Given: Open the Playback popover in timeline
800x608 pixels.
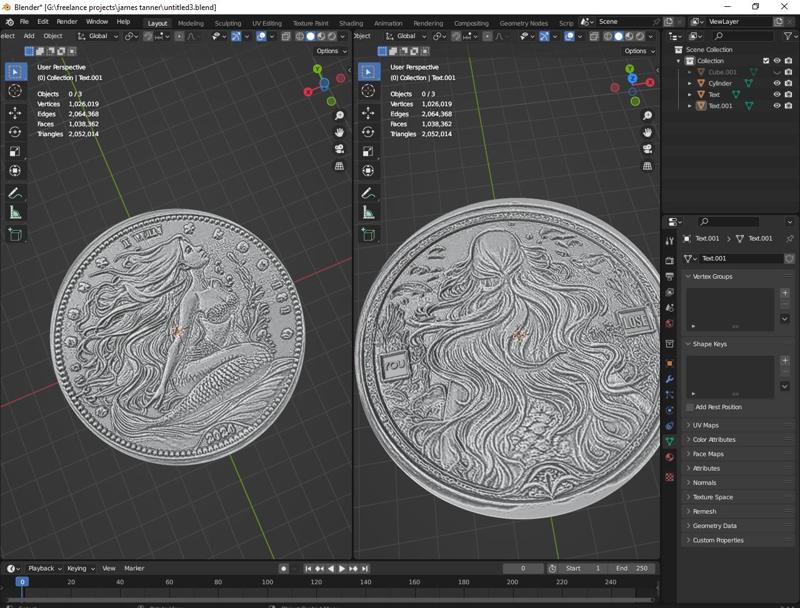Looking at the screenshot, I should click(43, 568).
